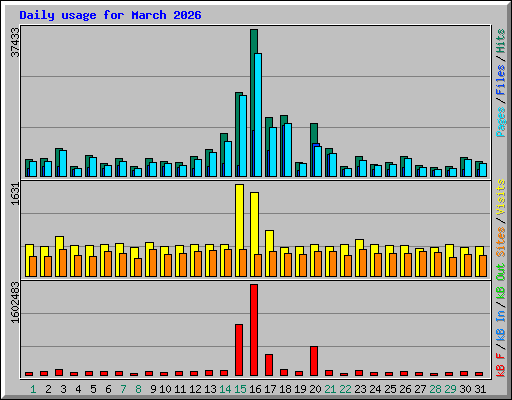The image size is (512, 400).
Task: Click the Visits legend label
Action: click(x=501, y=197)
